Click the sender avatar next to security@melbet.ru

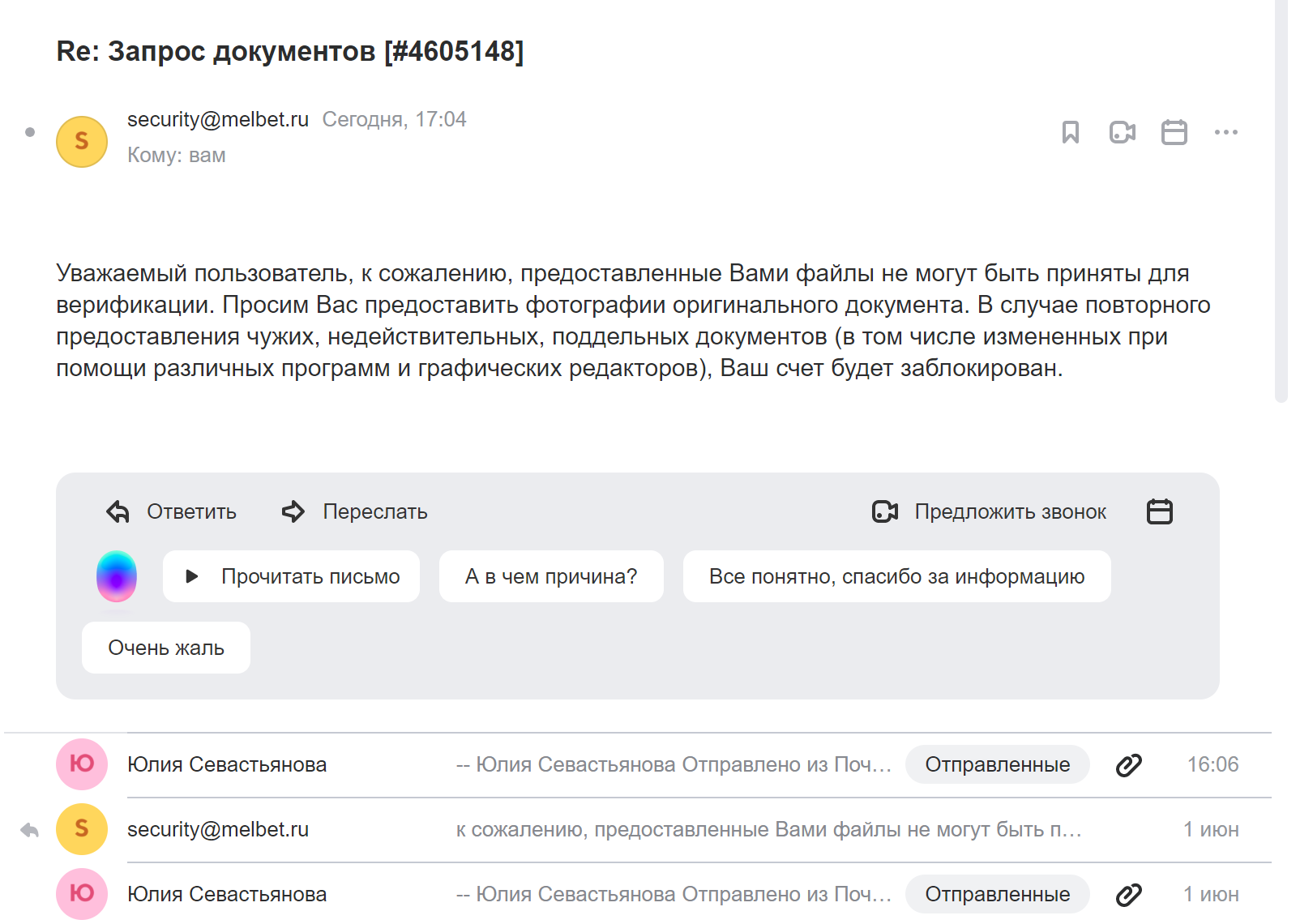[82, 142]
